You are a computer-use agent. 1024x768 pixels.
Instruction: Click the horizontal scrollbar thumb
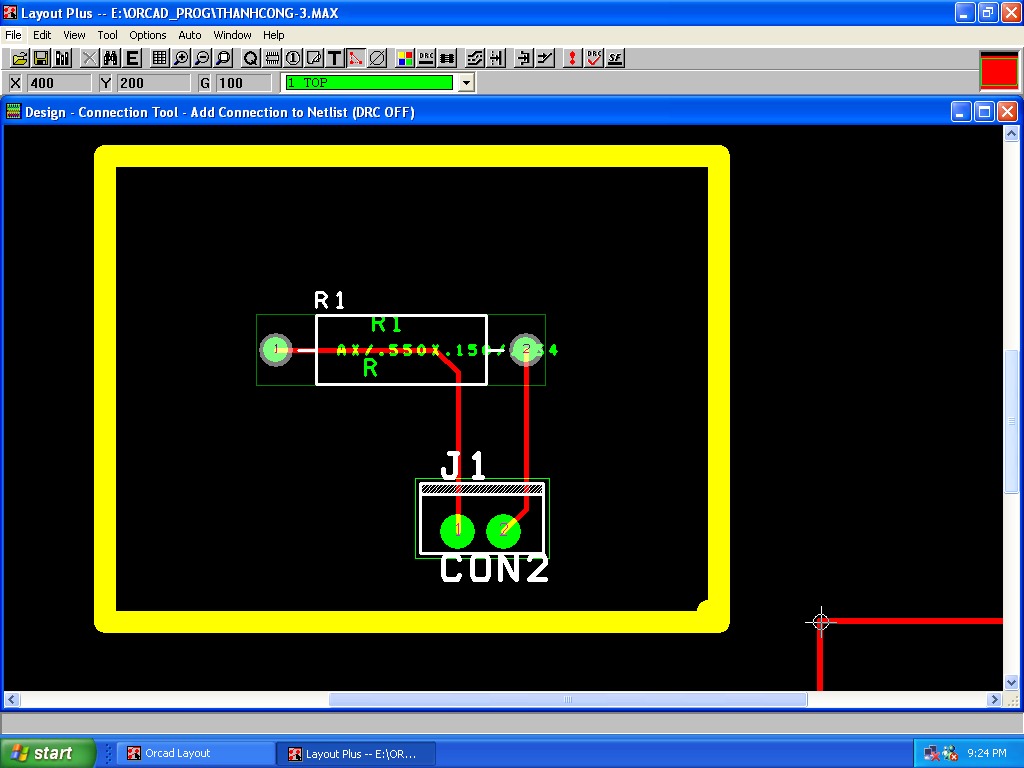(568, 699)
